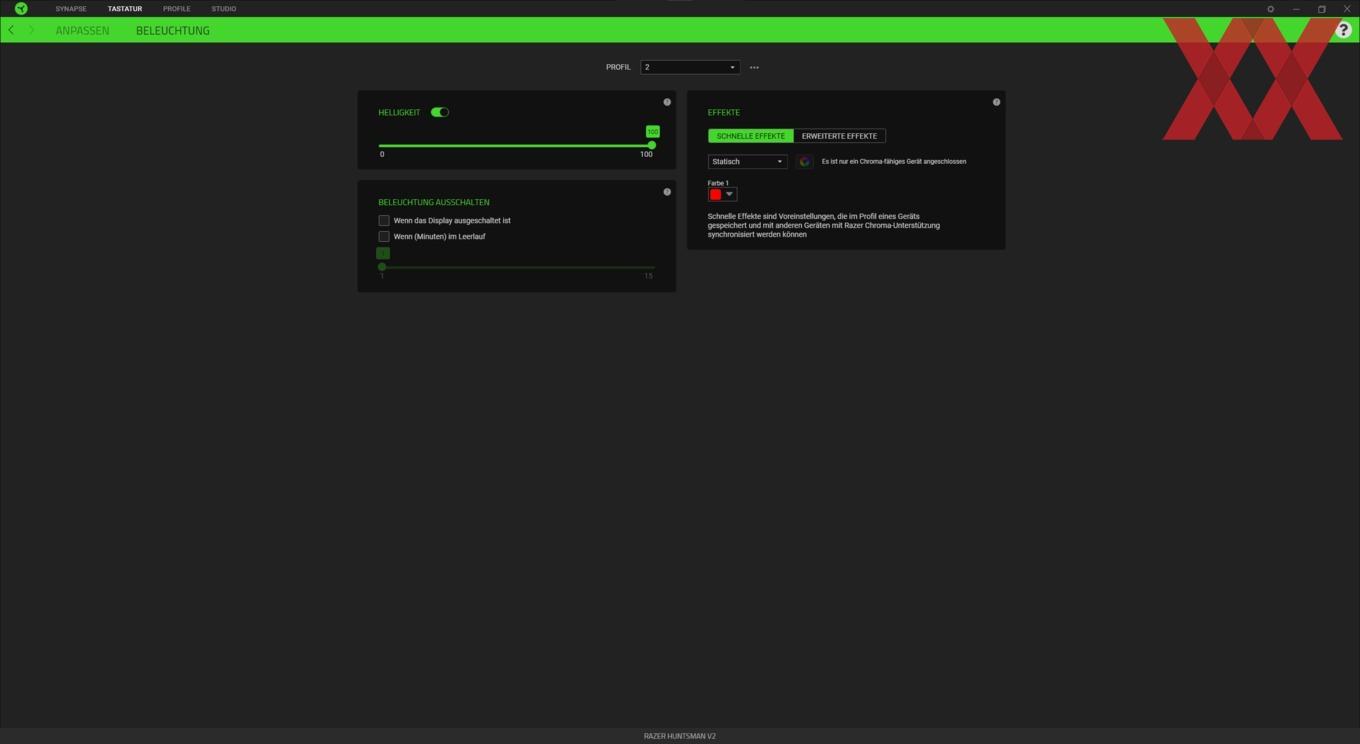Click the Razer logo icon in the top bar
1360x744 pixels.
[x=21, y=8]
